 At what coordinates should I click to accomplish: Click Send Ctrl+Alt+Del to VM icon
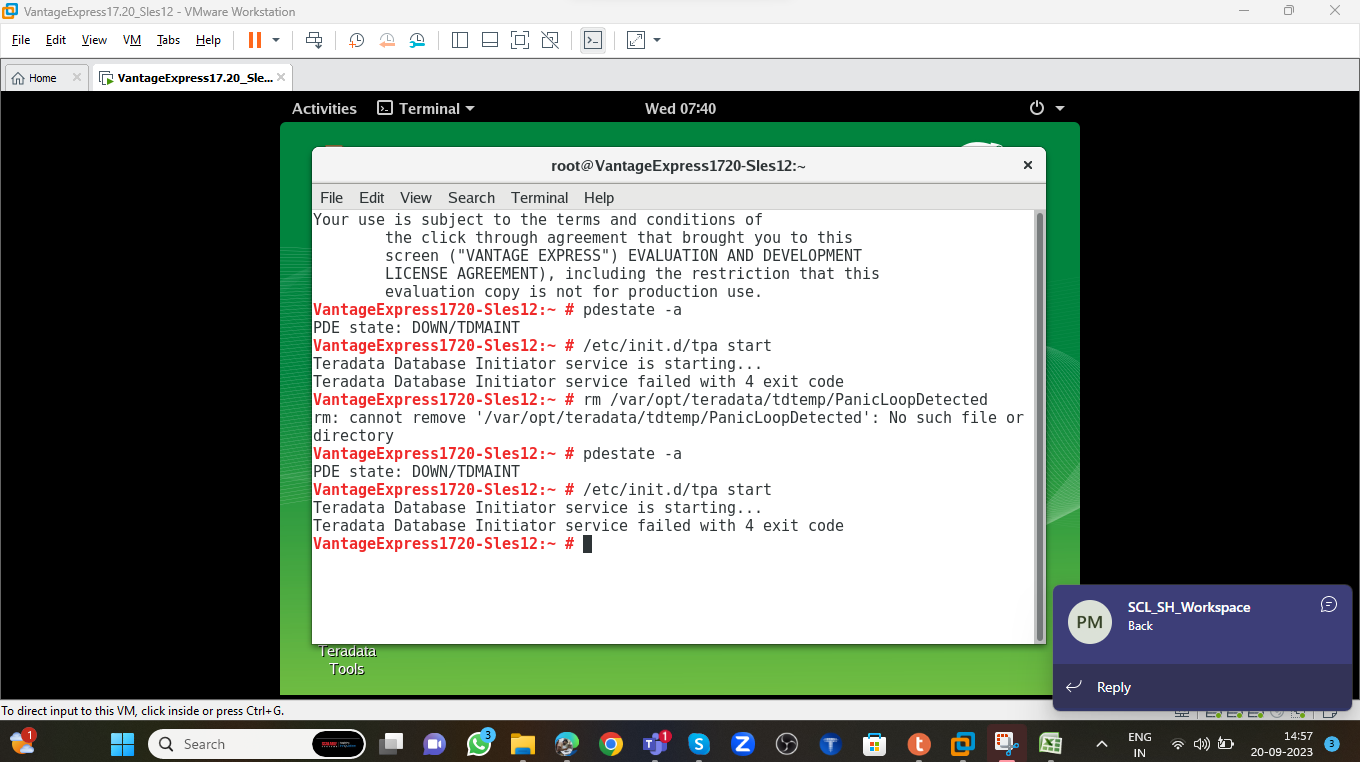click(x=314, y=40)
